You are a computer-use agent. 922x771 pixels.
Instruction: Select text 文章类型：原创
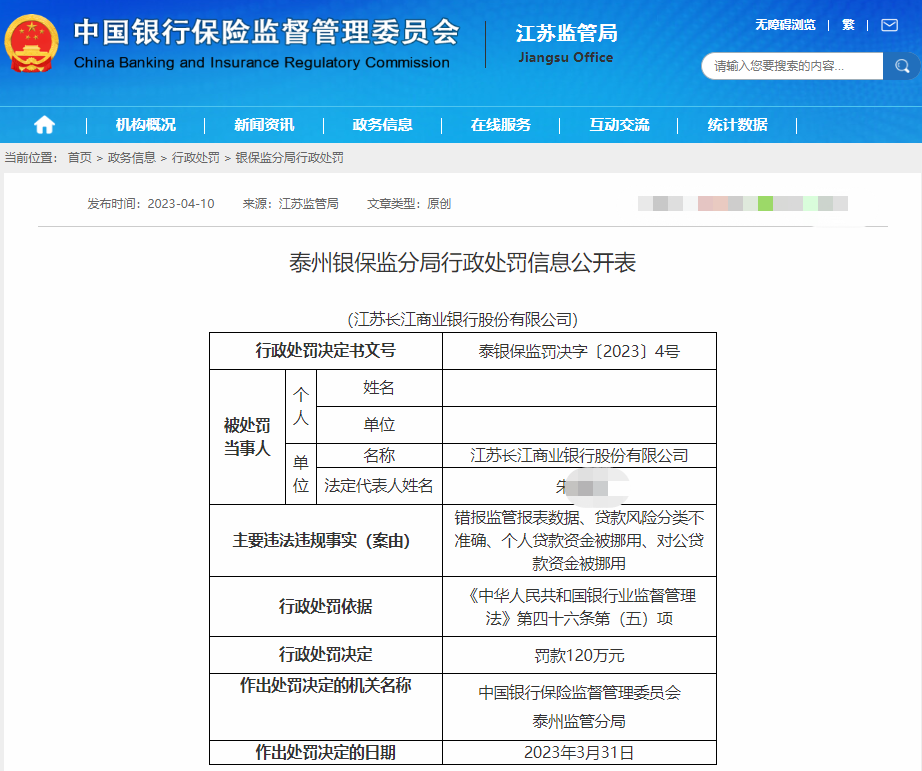click(x=409, y=203)
